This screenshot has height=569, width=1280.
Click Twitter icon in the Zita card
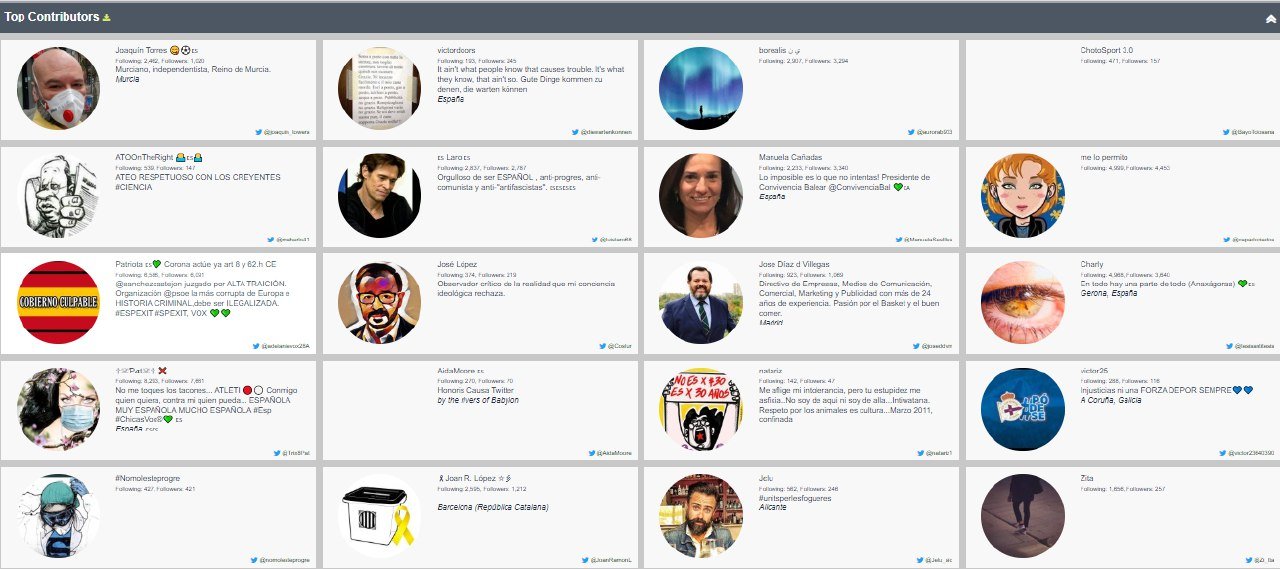coord(1249,560)
